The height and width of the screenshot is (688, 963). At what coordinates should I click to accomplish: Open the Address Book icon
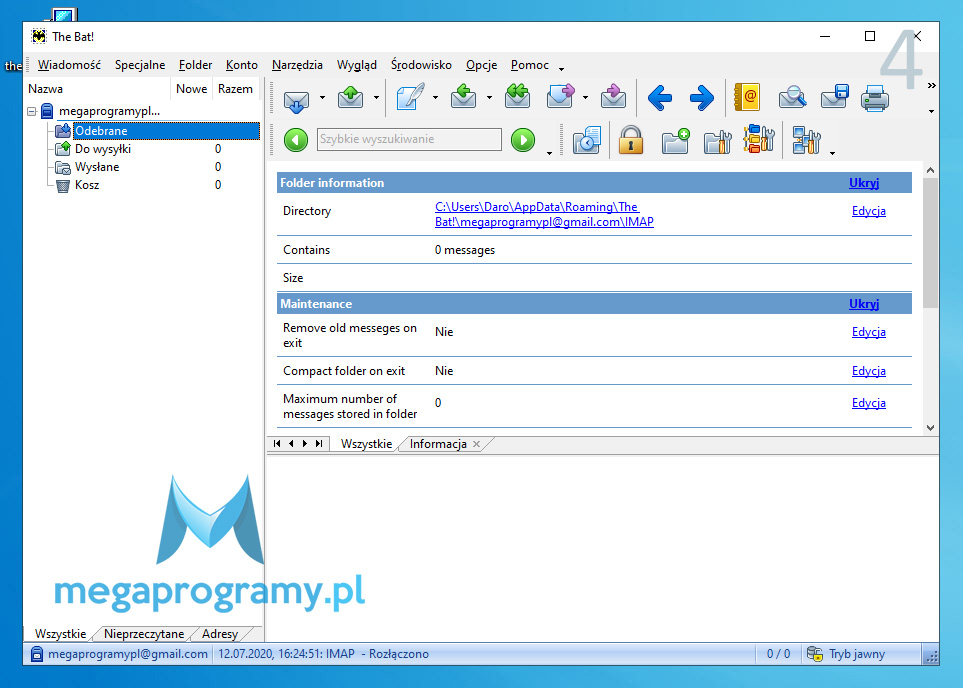[747, 97]
